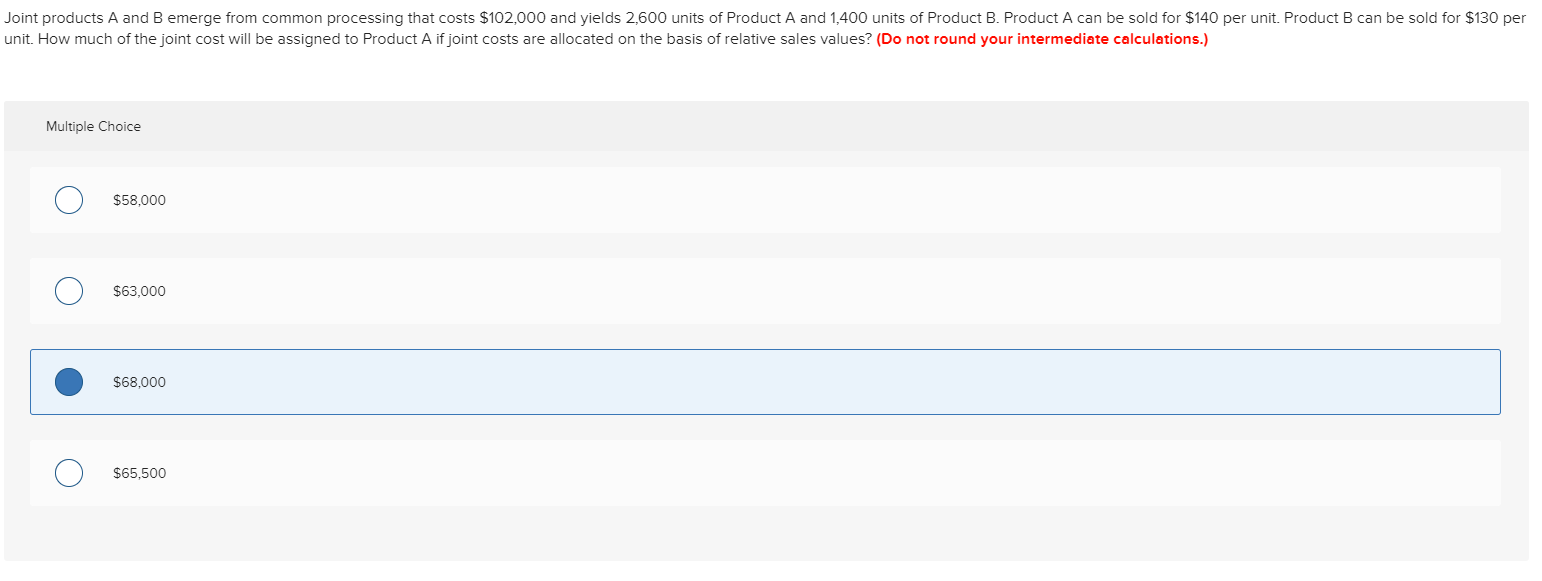Deselect the filled $68,000 radio button
The image size is (1542, 581).
click(x=68, y=381)
